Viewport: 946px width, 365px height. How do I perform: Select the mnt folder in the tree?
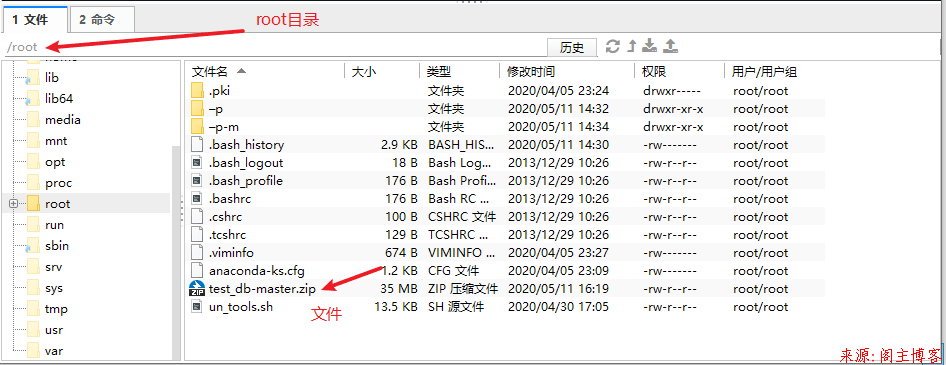click(x=56, y=141)
